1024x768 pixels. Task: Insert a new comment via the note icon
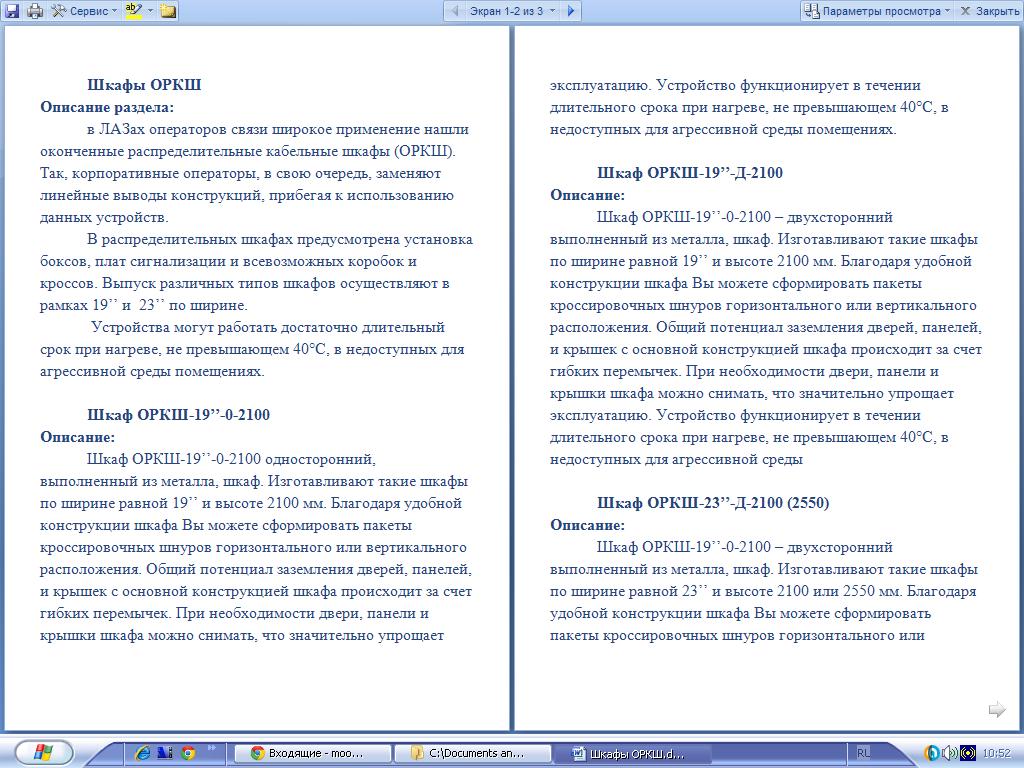(x=168, y=10)
